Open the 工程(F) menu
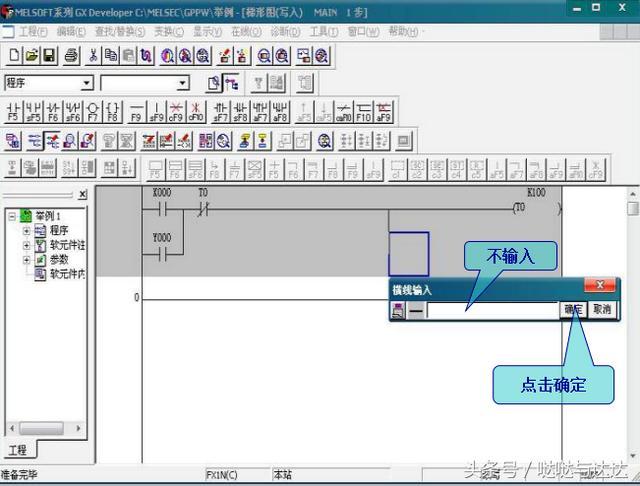 pos(33,32)
